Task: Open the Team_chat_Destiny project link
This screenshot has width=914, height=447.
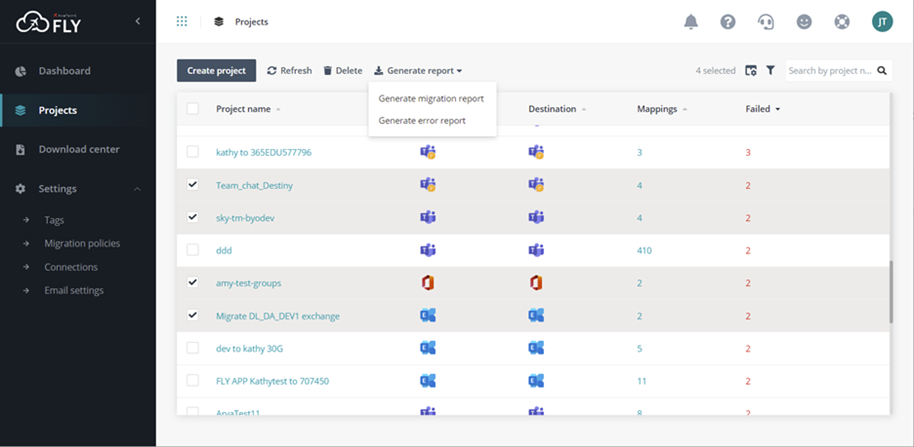Action: click(x=254, y=186)
